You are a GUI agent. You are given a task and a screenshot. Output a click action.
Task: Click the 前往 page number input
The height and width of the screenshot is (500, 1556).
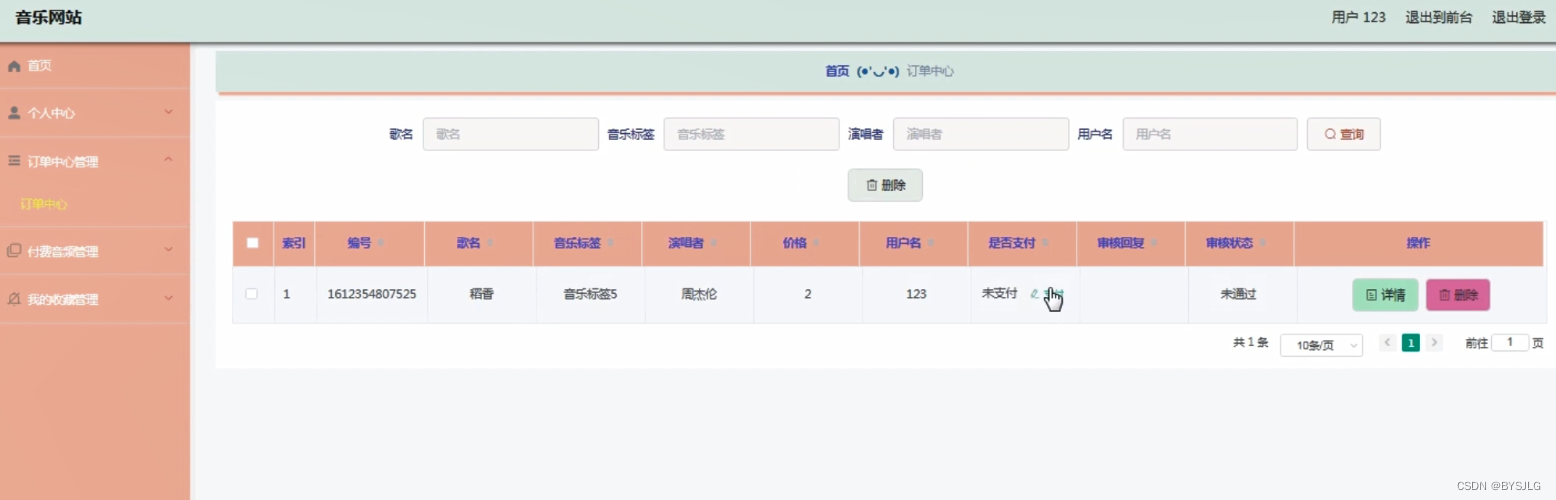click(1510, 343)
